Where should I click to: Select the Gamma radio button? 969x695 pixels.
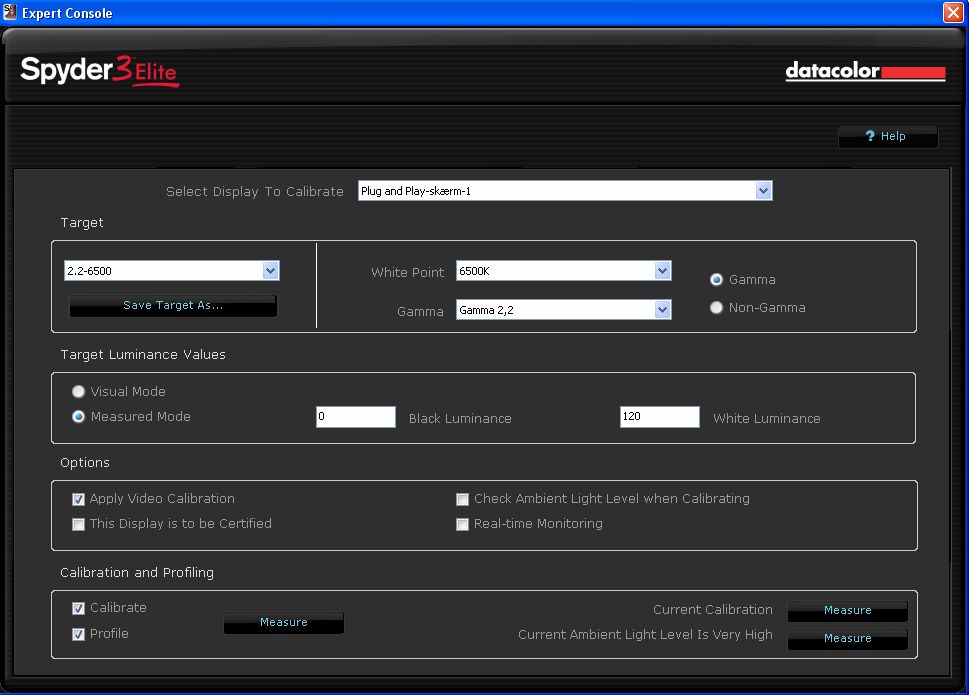click(x=716, y=280)
